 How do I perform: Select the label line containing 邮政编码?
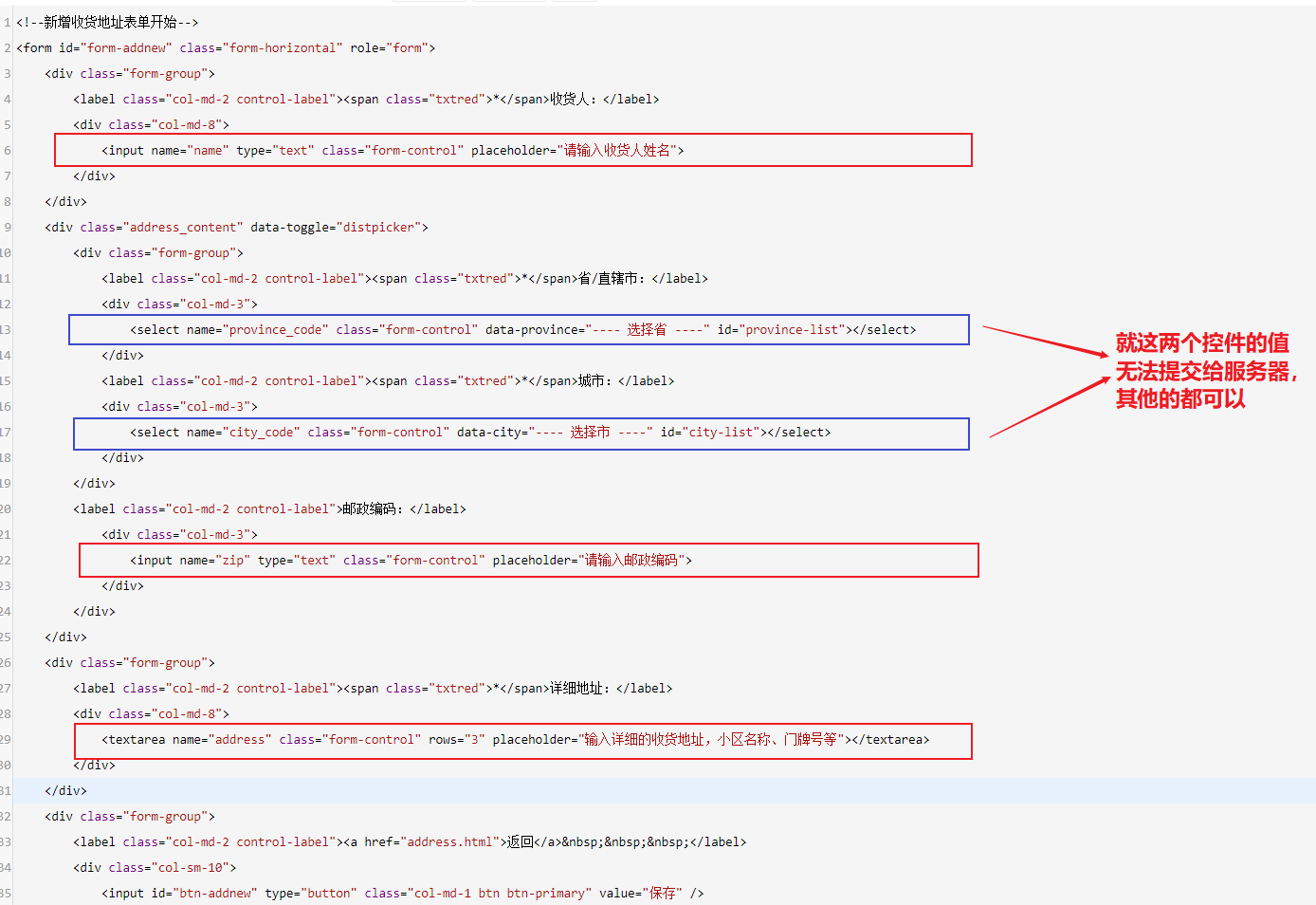(269, 508)
